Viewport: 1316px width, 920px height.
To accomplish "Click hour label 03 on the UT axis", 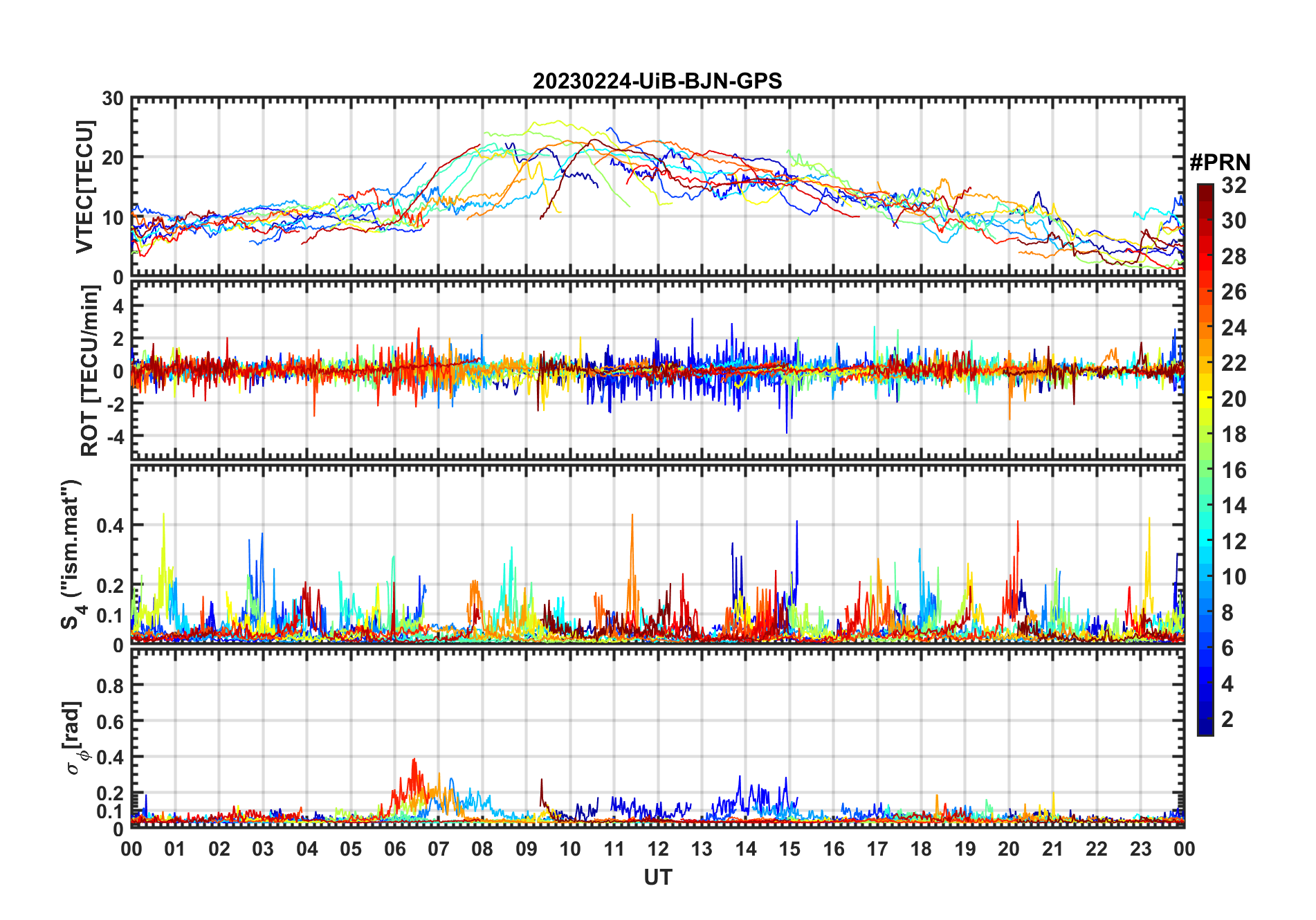I will 263,849.
